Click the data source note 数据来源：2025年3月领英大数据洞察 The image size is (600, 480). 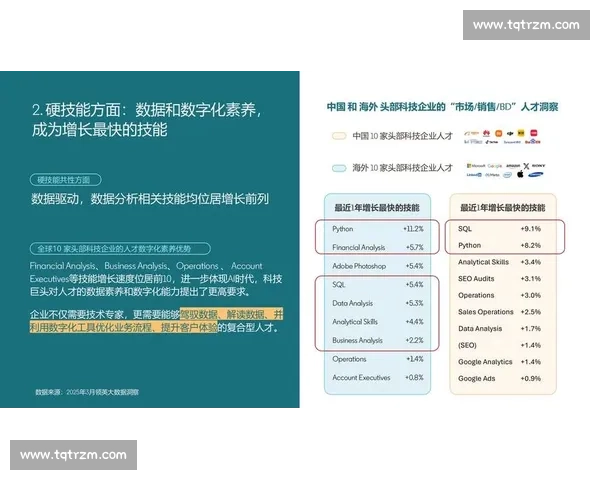[87, 392]
